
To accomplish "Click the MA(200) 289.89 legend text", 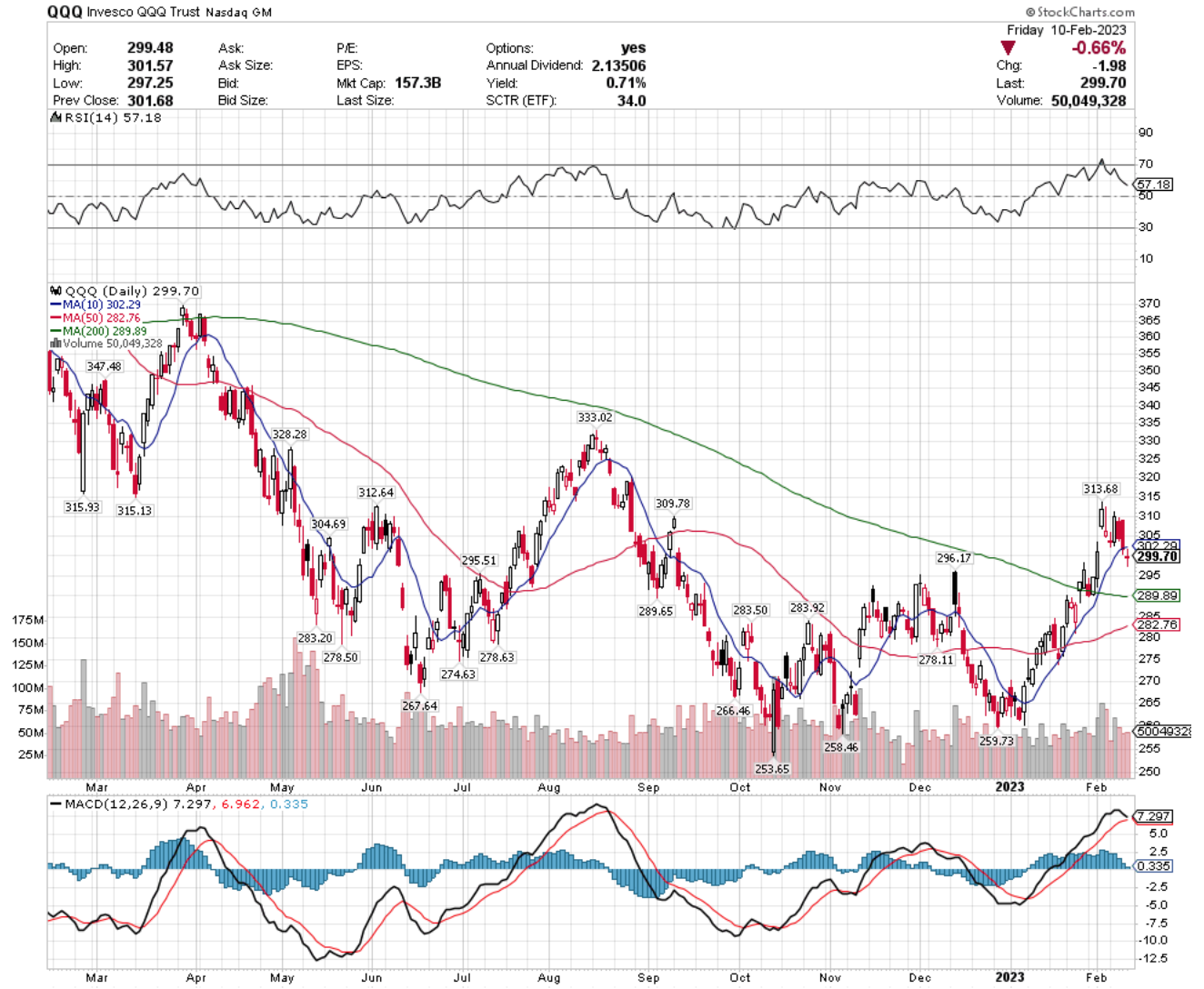I will tap(105, 331).
